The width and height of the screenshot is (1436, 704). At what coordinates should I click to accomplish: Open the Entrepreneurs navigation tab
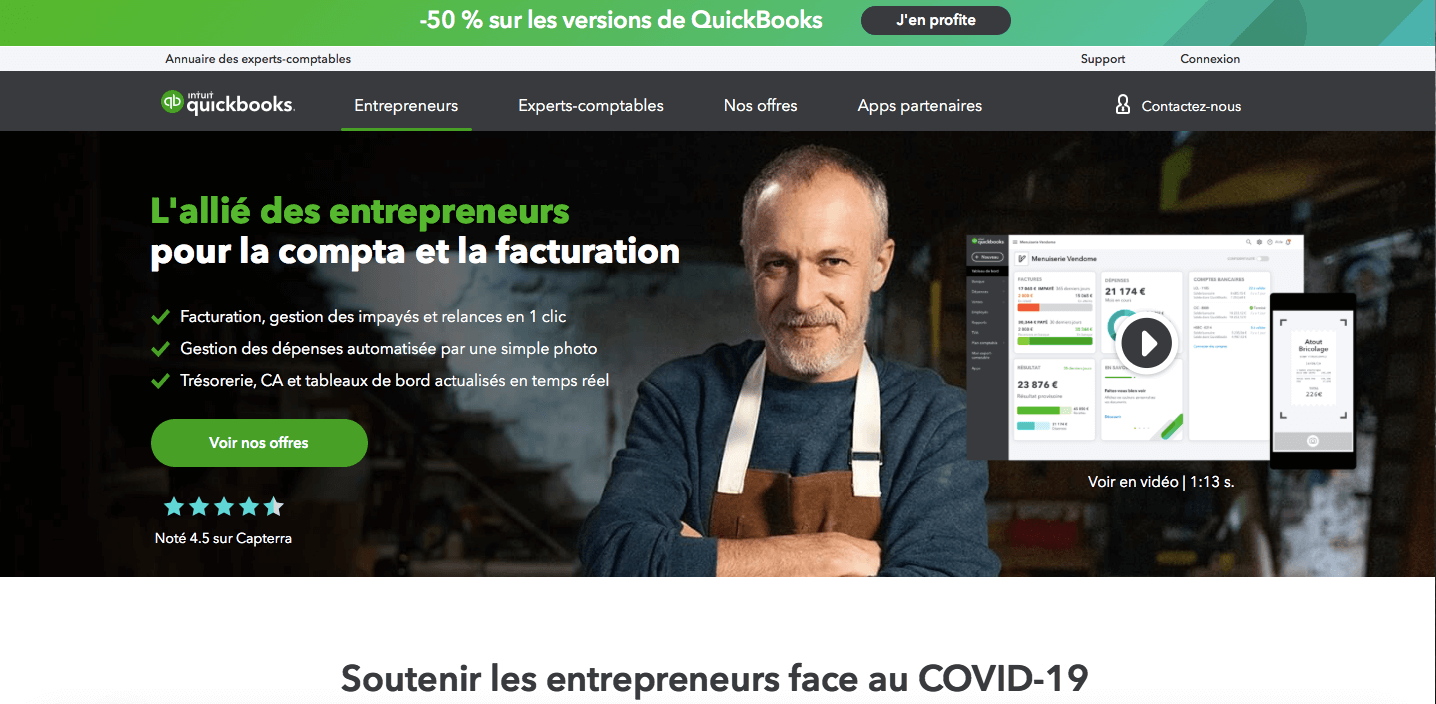coord(406,105)
